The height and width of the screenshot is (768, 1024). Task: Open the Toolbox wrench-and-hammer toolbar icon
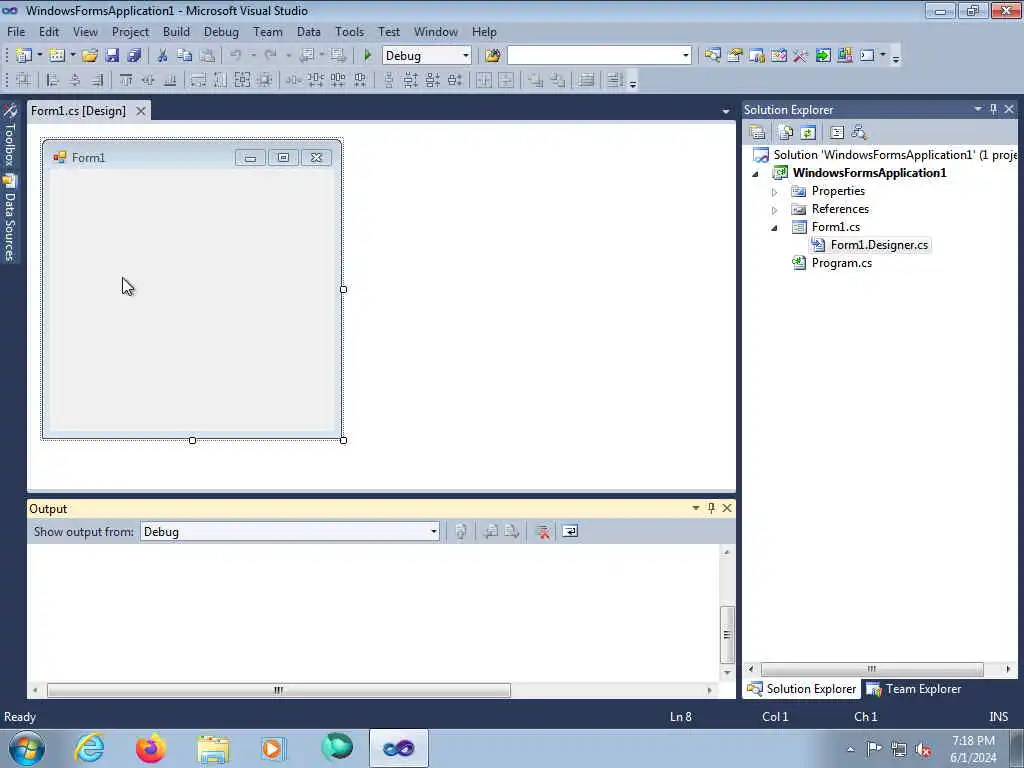click(801, 56)
